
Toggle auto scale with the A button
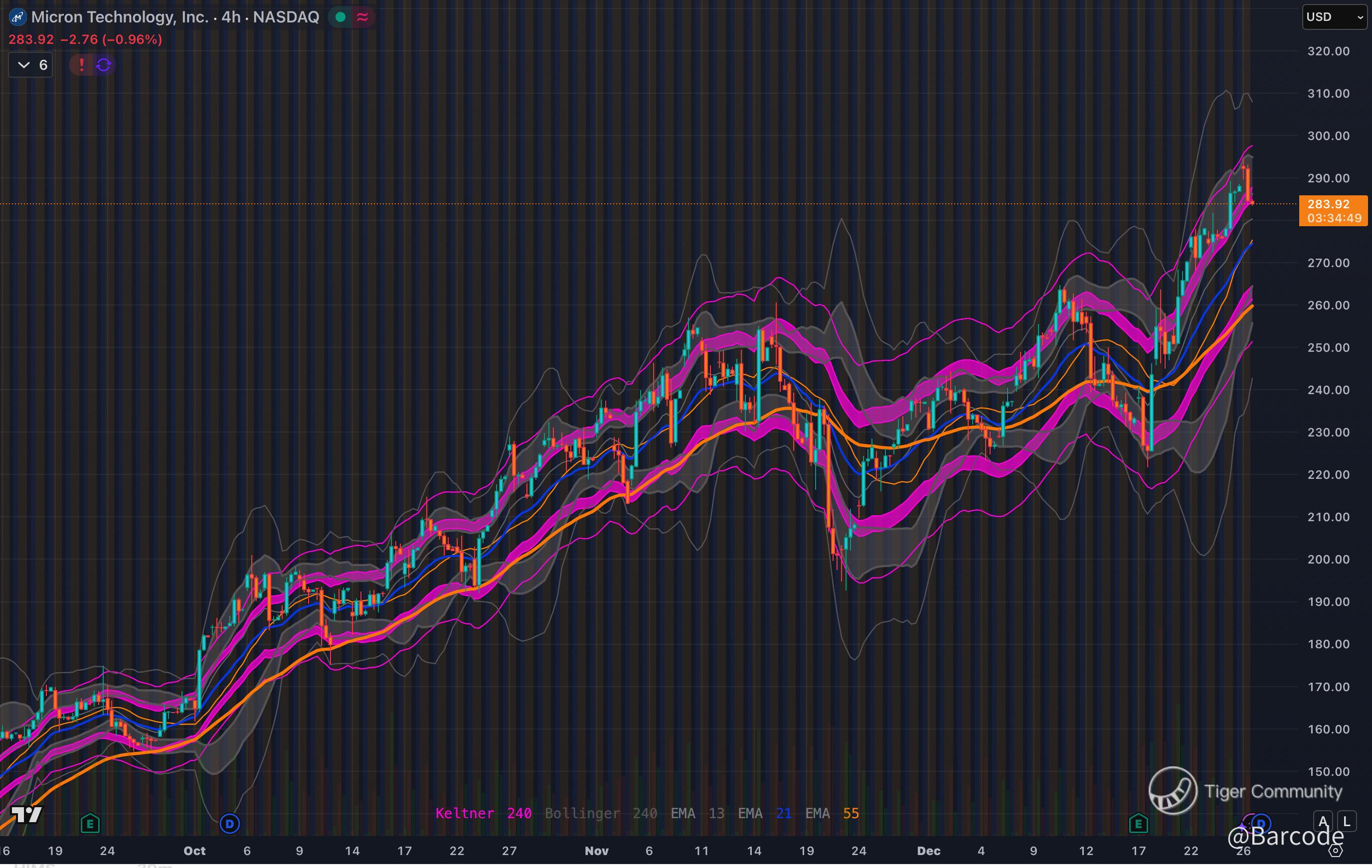1323,821
